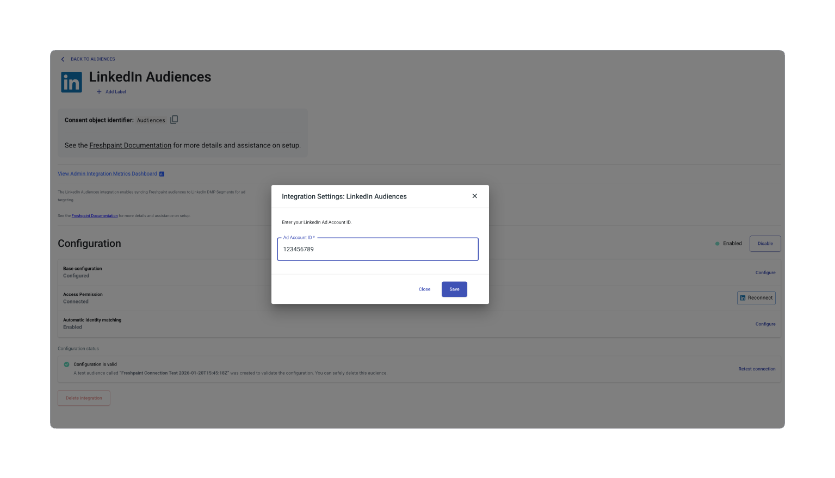Close the Integration Settings dialog with X
This screenshot has height=478, width=835.
[474, 196]
